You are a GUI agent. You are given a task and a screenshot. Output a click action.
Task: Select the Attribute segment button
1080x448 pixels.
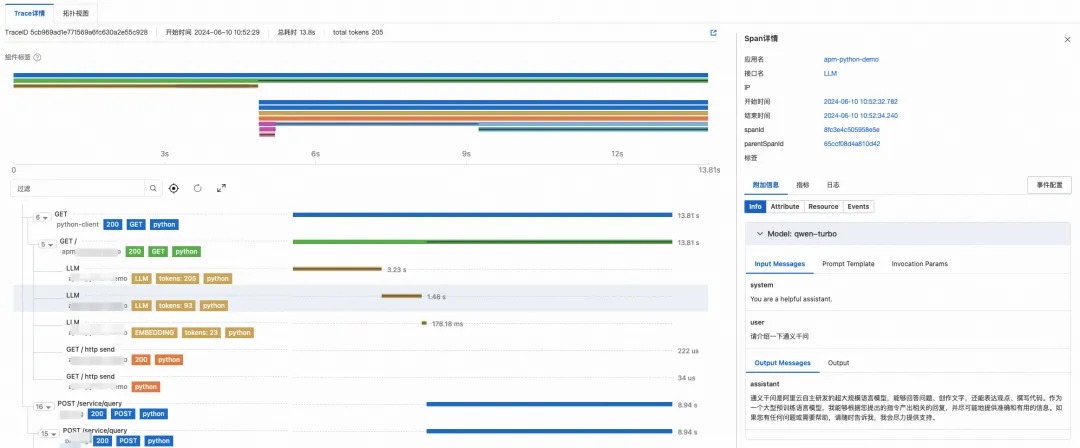tap(785, 206)
